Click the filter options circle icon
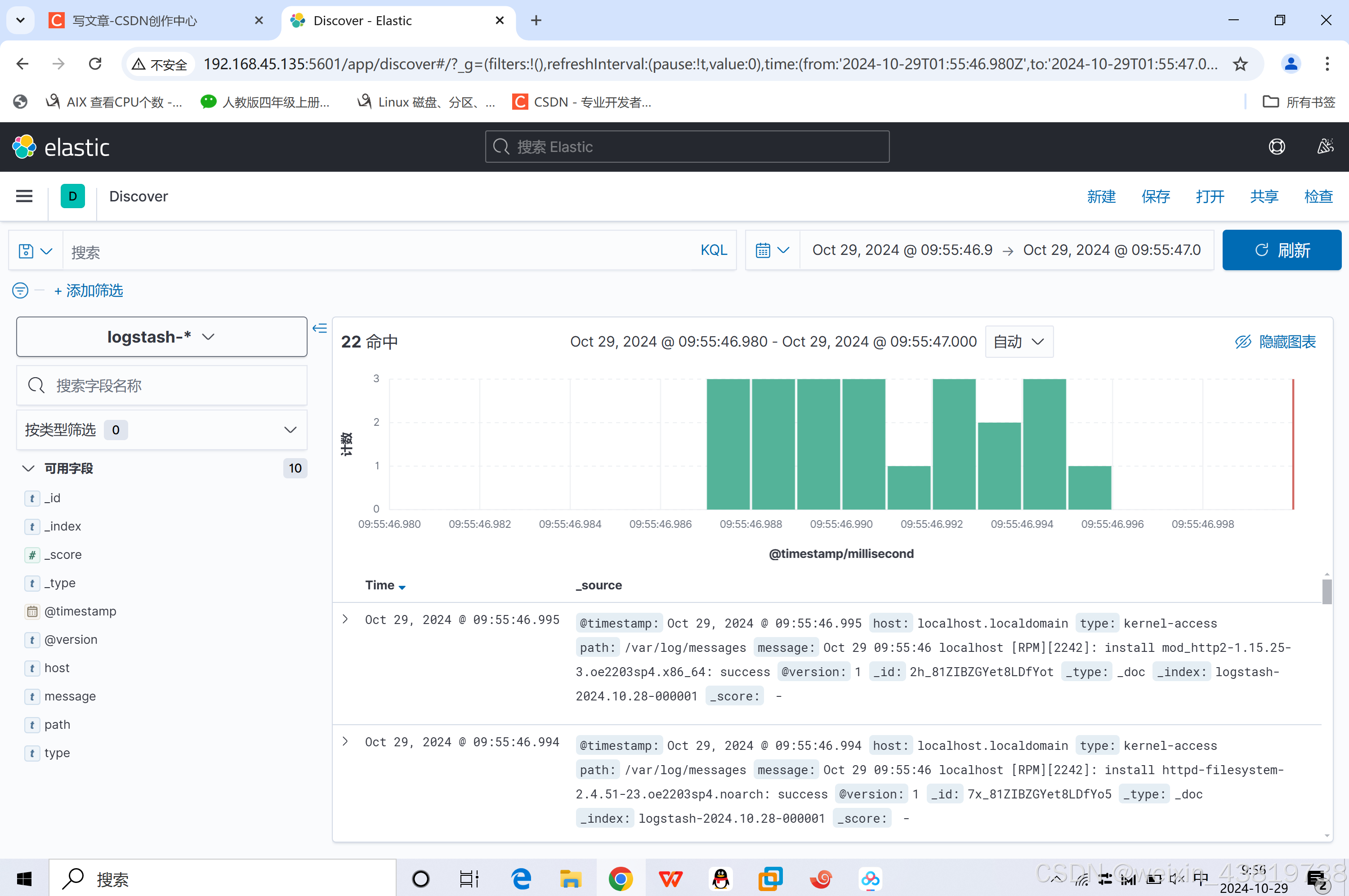The image size is (1349, 896). 20,290
